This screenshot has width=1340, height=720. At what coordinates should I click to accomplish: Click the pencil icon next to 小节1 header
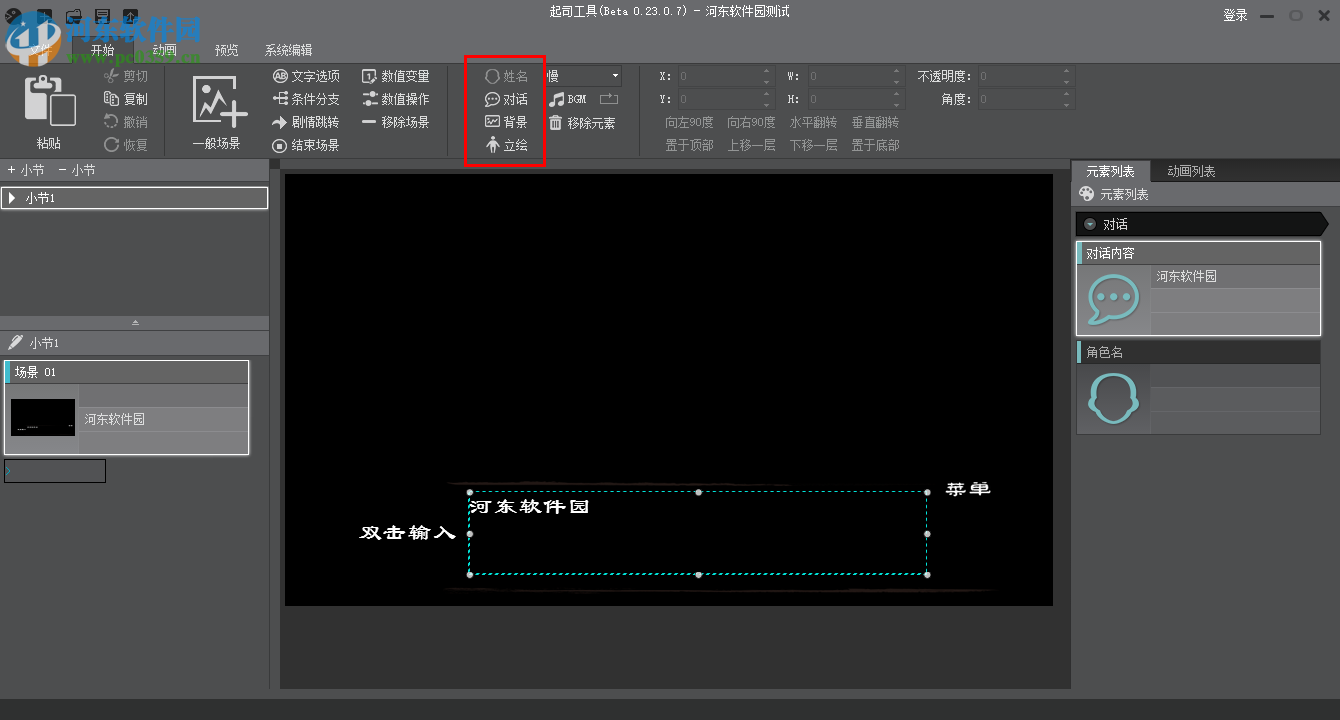pos(15,343)
